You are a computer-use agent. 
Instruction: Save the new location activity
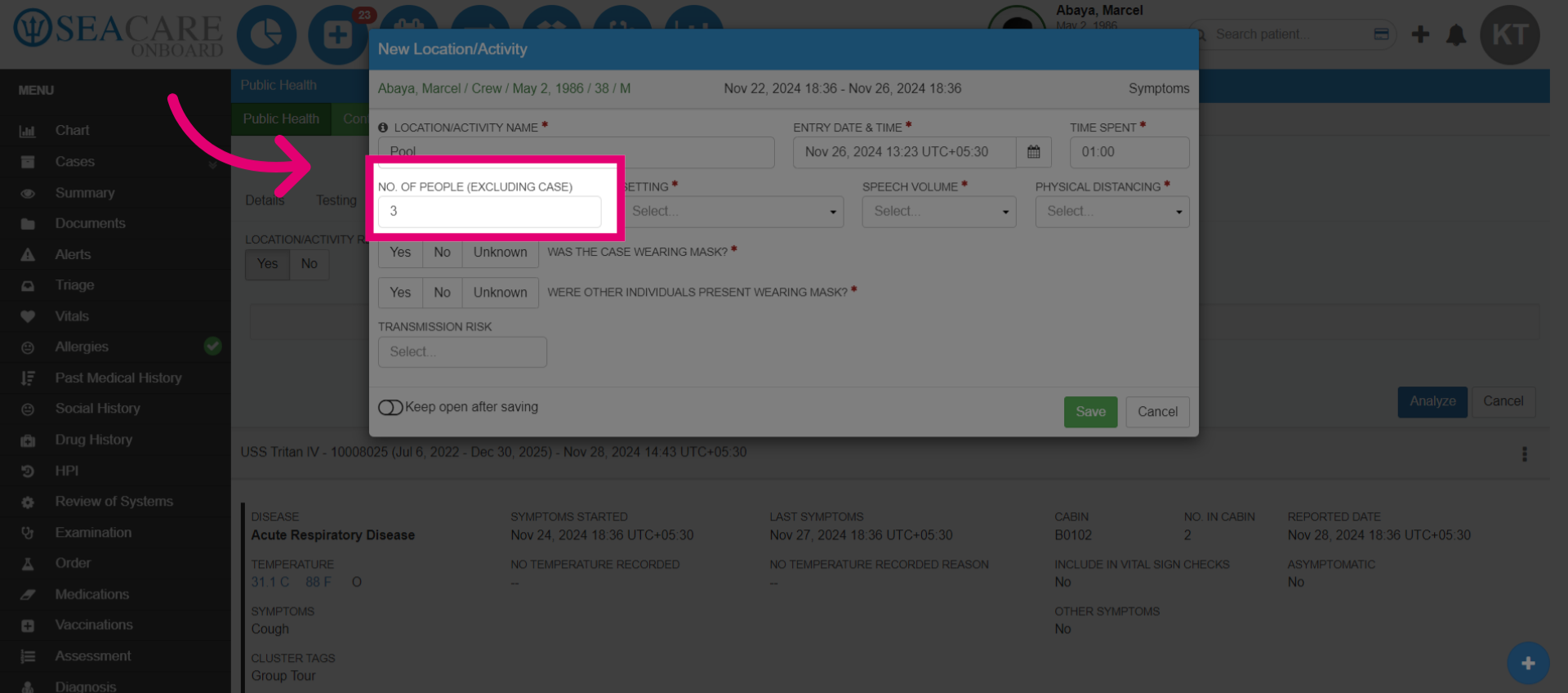1090,412
